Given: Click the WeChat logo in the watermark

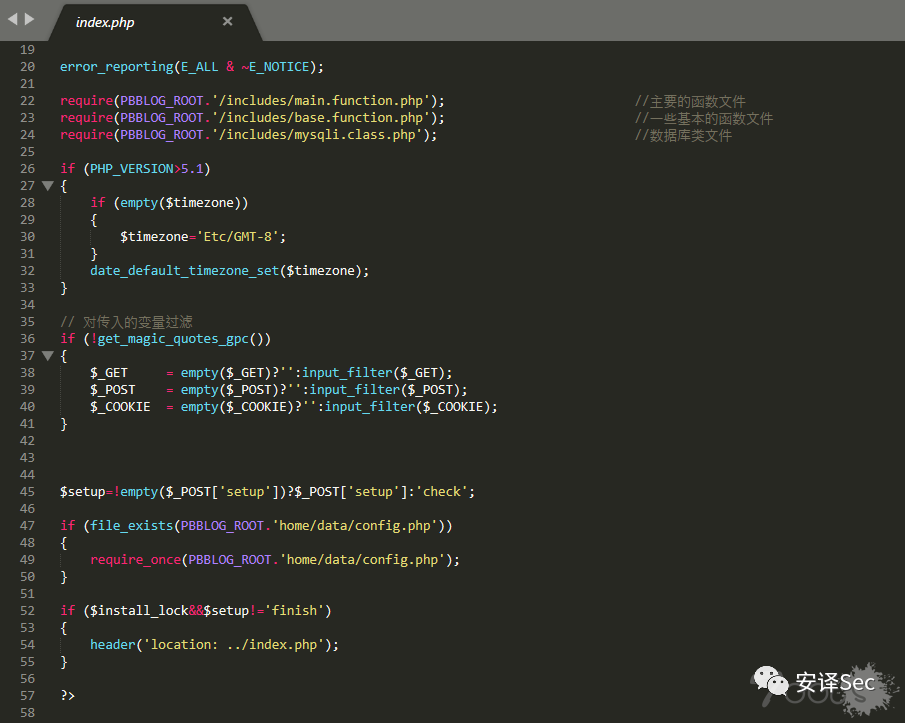Looking at the screenshot, I should point(769,683).
